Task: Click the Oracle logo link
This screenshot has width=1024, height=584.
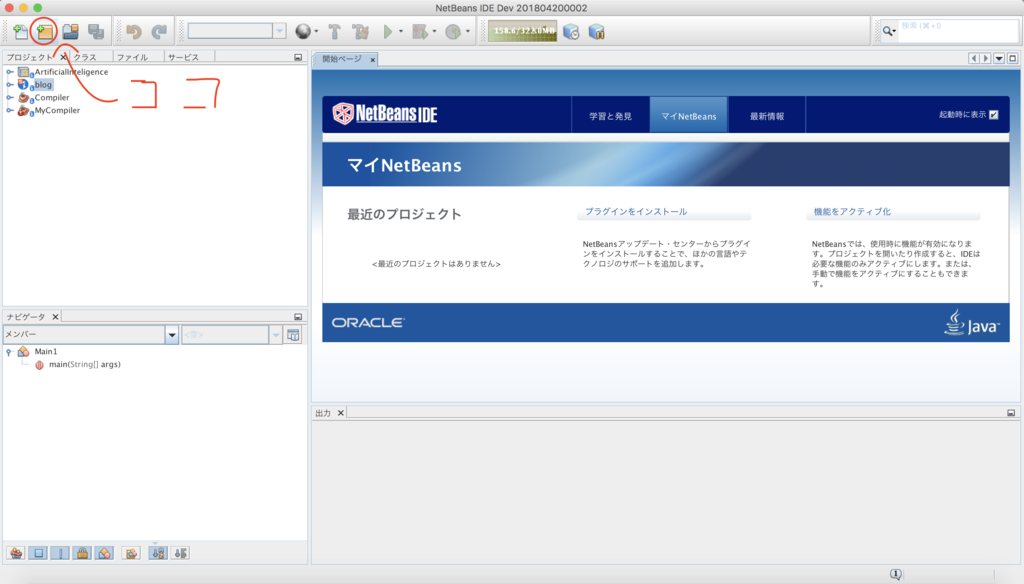Action: 368,323
